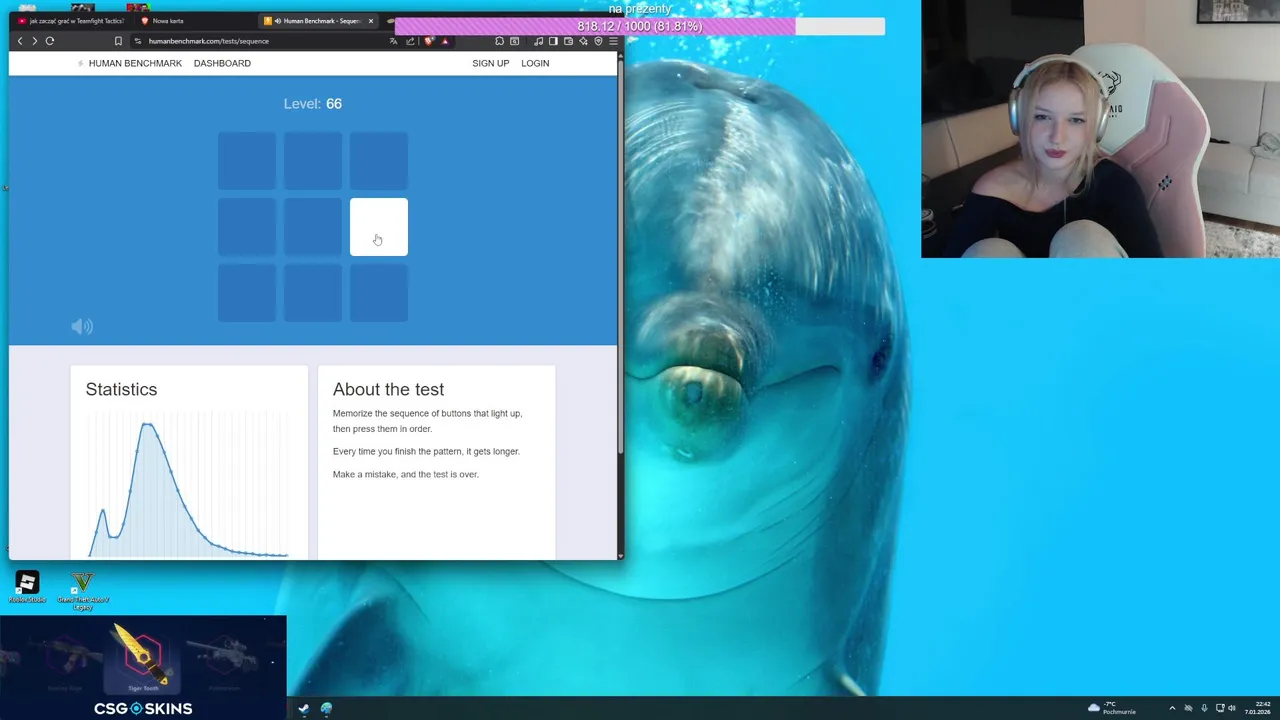The height and width of the screenshot is (720, 1280).
Task: Open the music note playlist icon
Action: 538,41
